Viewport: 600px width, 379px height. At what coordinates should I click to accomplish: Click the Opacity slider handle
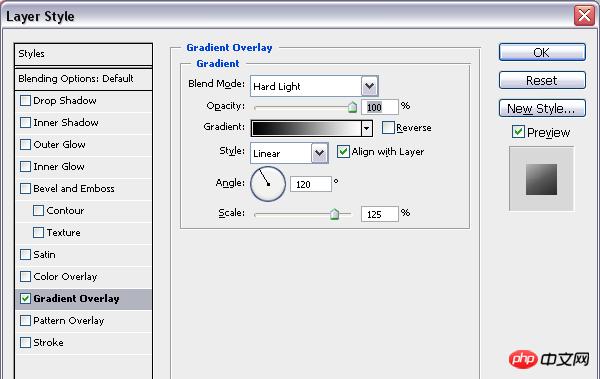[352, 108]
